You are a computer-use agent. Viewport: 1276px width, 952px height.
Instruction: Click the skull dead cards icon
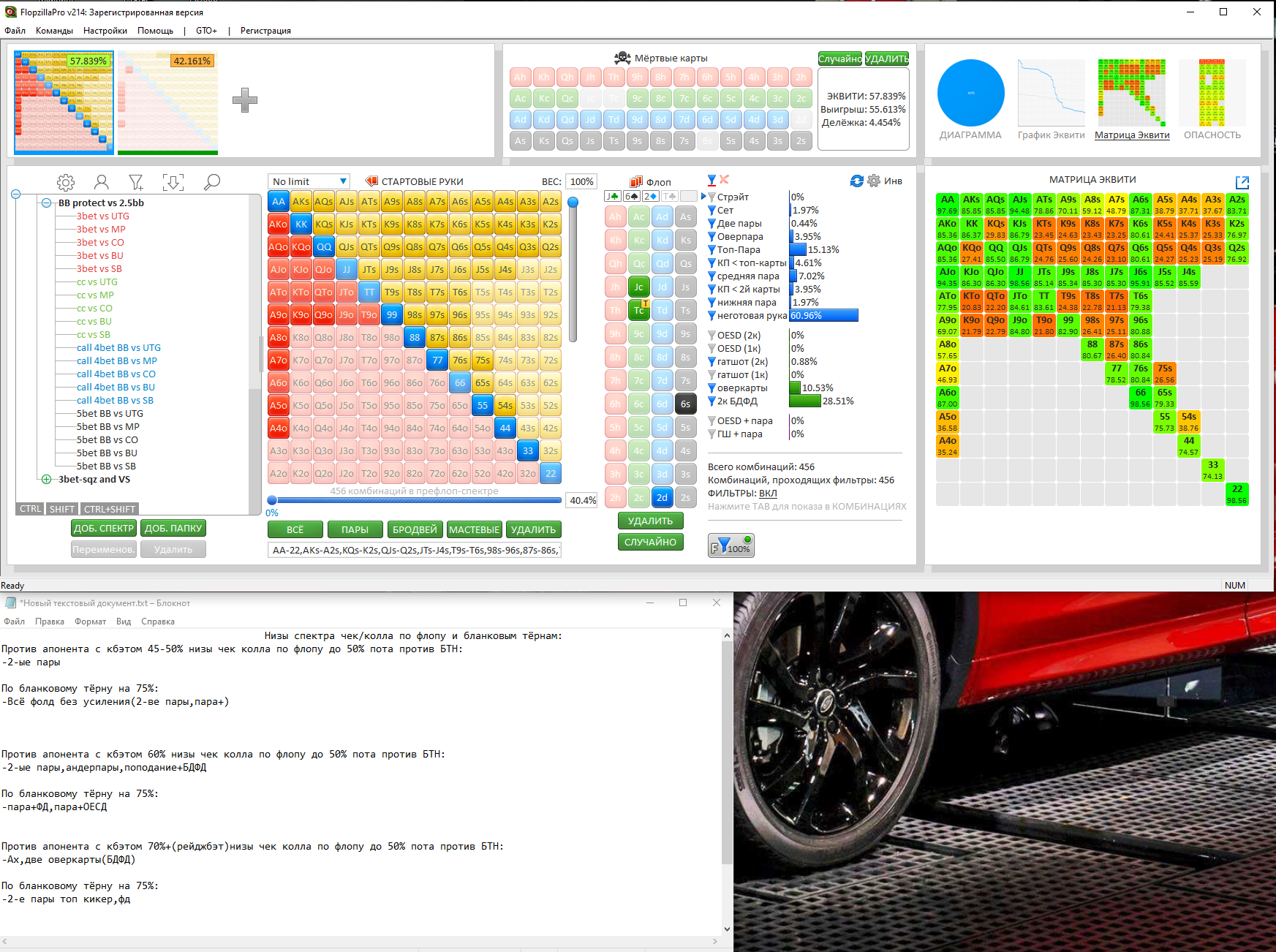[x=622, y=58]
